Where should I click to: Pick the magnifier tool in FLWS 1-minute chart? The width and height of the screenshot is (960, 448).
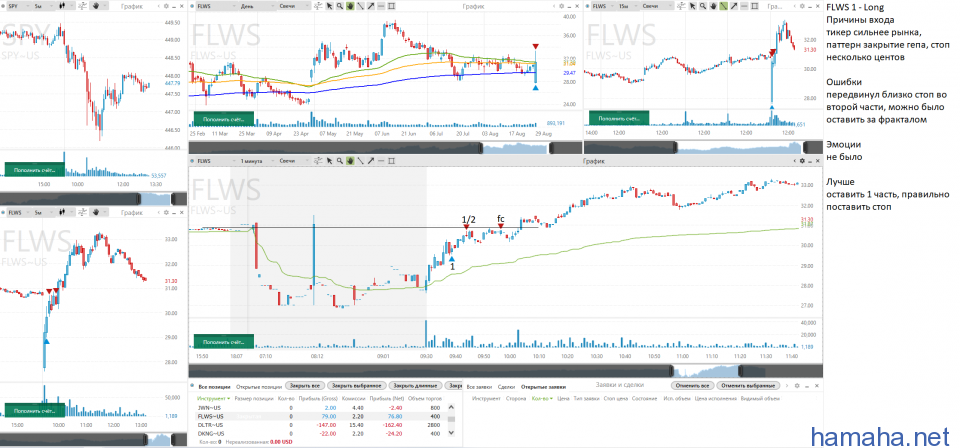pyautogui.click(x=340, y=161)
